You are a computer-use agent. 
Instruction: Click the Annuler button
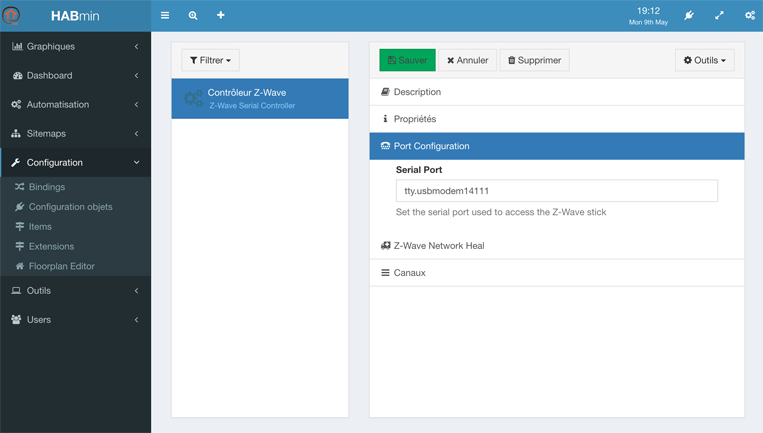tap(467, 60)
